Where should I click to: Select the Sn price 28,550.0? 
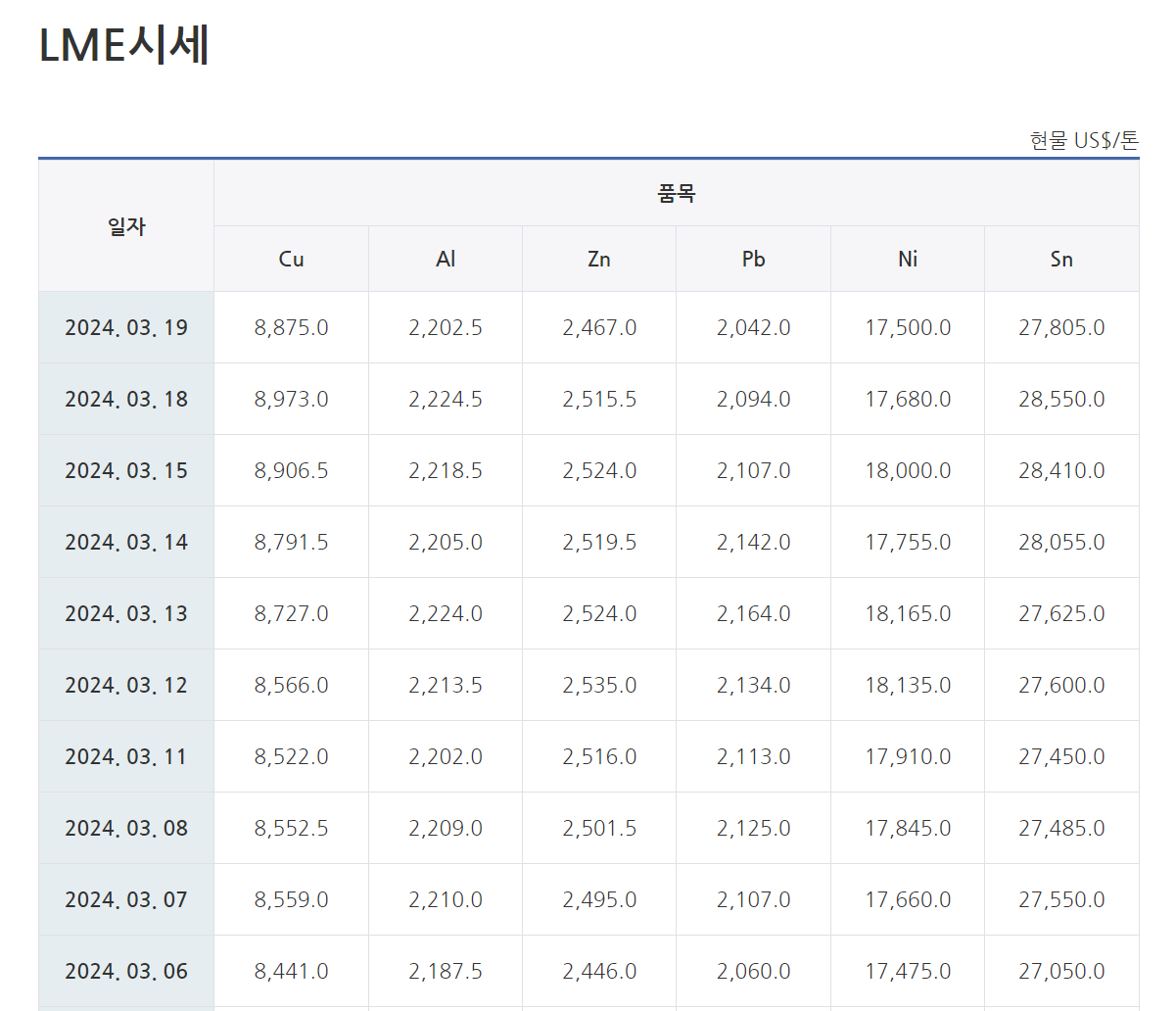click(x=1061, y=399)
